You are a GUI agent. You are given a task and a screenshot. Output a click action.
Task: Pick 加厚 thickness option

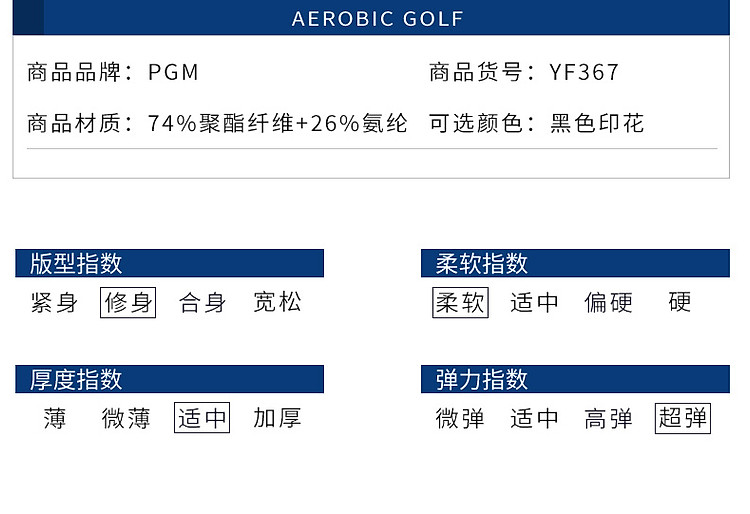click(277, 419)
